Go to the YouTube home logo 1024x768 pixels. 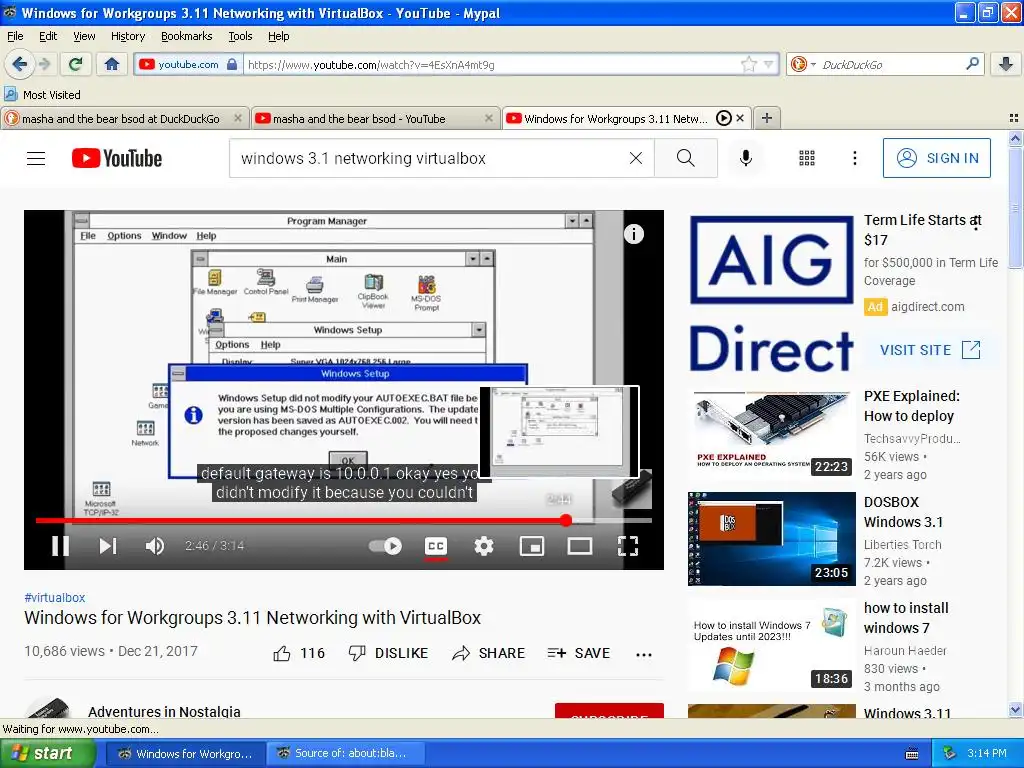coord(117,158)
